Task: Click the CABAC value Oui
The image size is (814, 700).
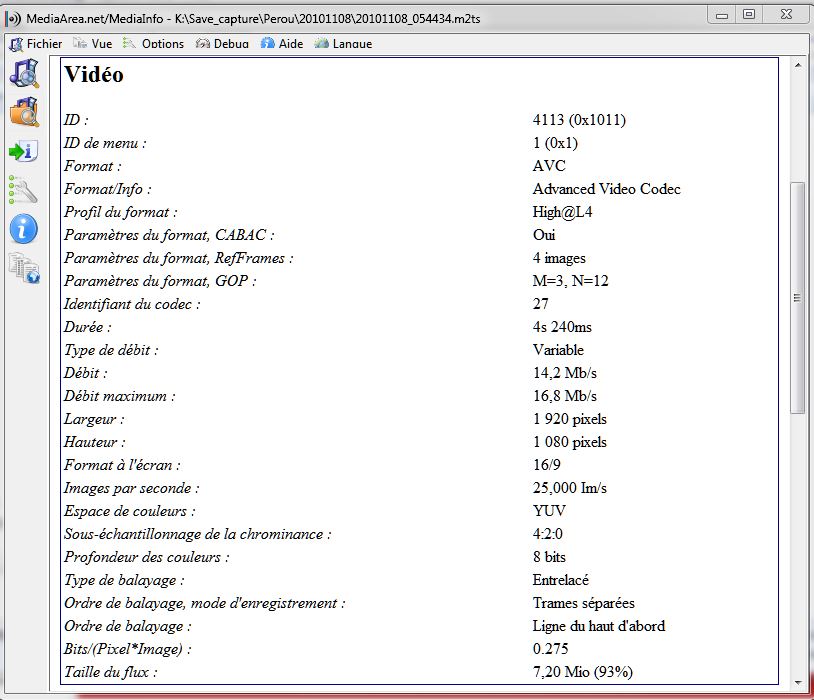Action: [x=544, y=235]
